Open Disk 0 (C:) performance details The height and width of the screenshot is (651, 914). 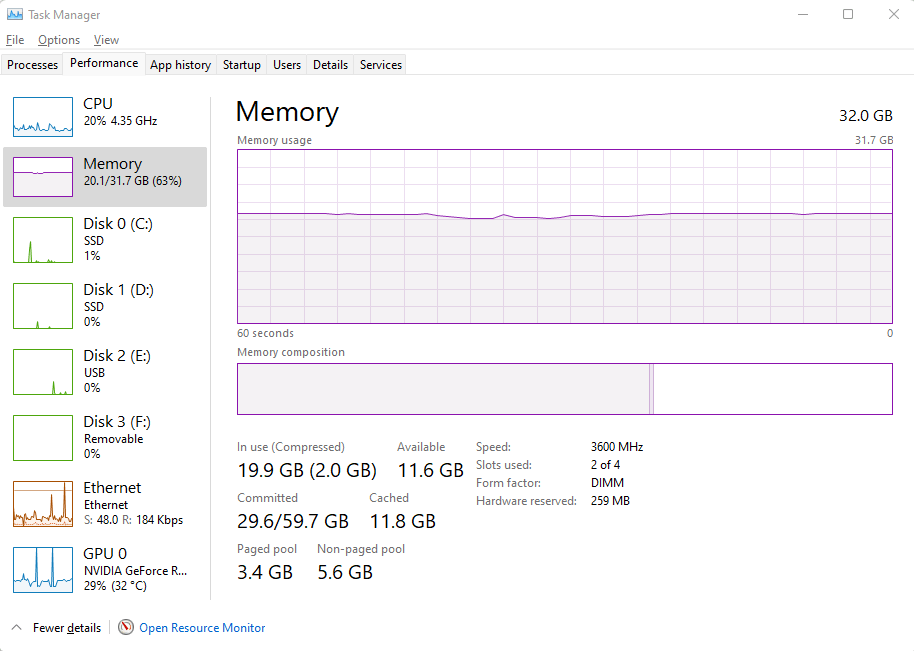[105, 240]
